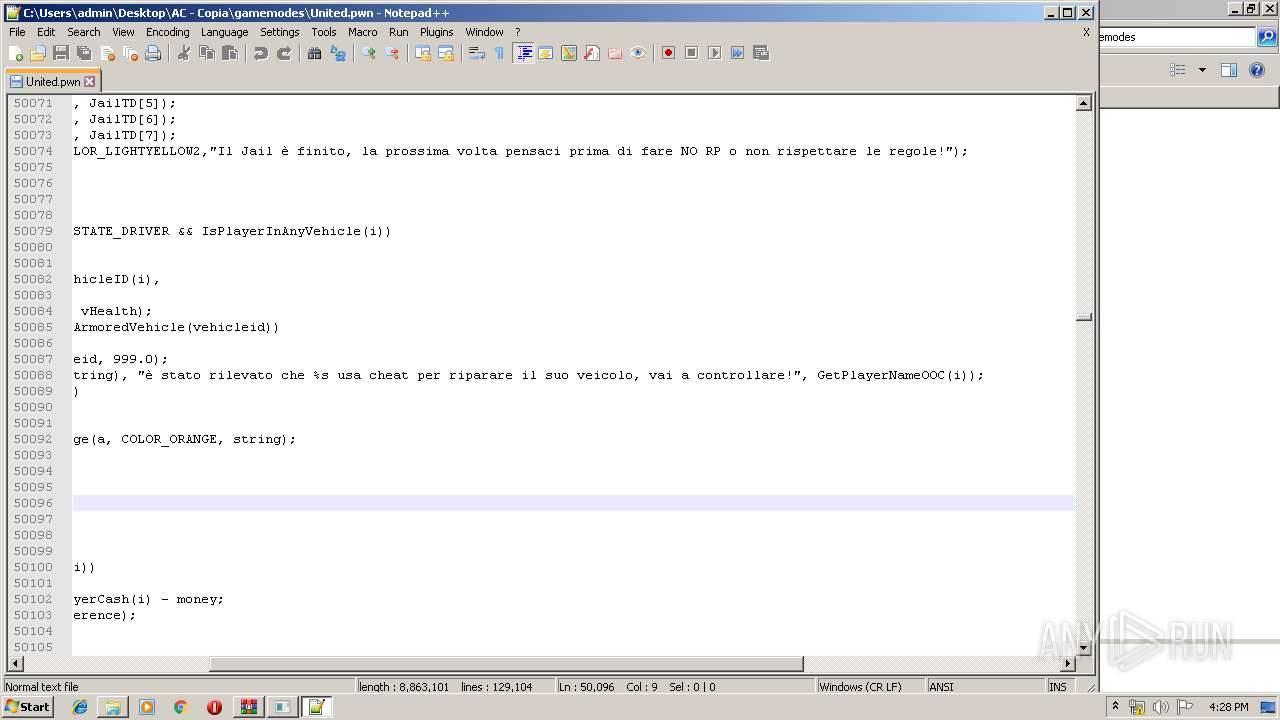Image resolution: width=1280 pixels, height=720 pixels.
Task: Toggle the indent guide button
Action: [523, 53]
